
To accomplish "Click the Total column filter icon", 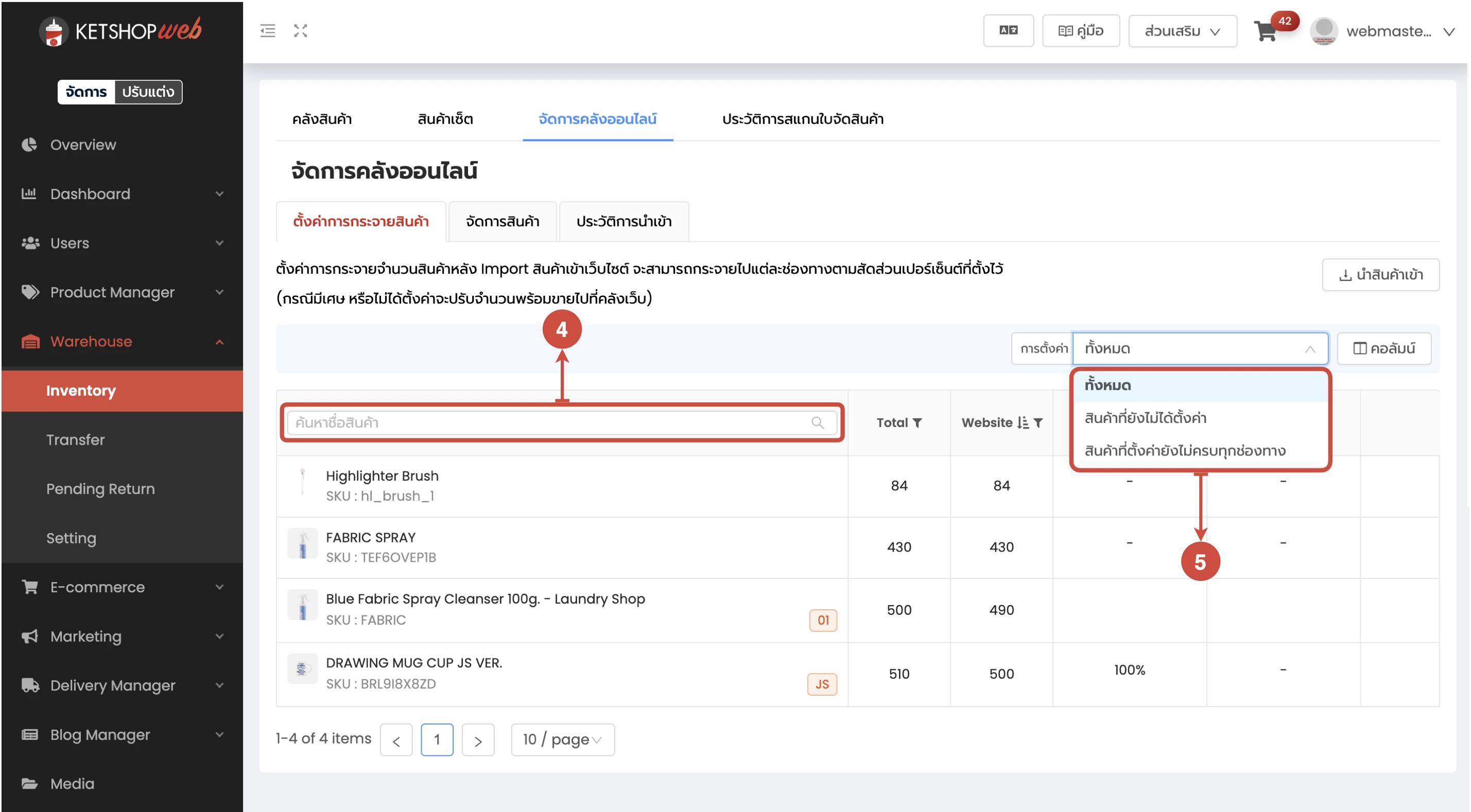I will (917, 423).
